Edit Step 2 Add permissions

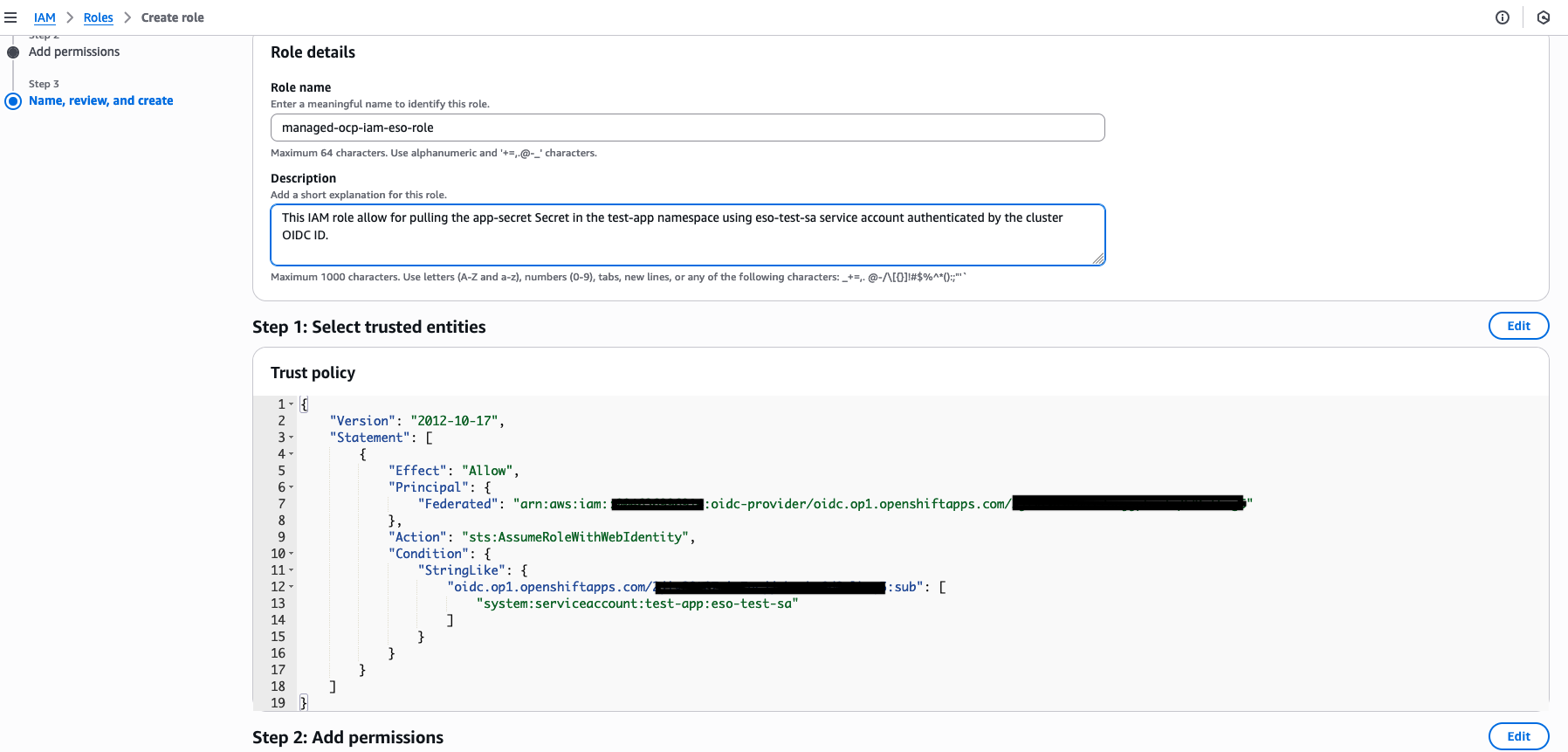coord(1518,736)
